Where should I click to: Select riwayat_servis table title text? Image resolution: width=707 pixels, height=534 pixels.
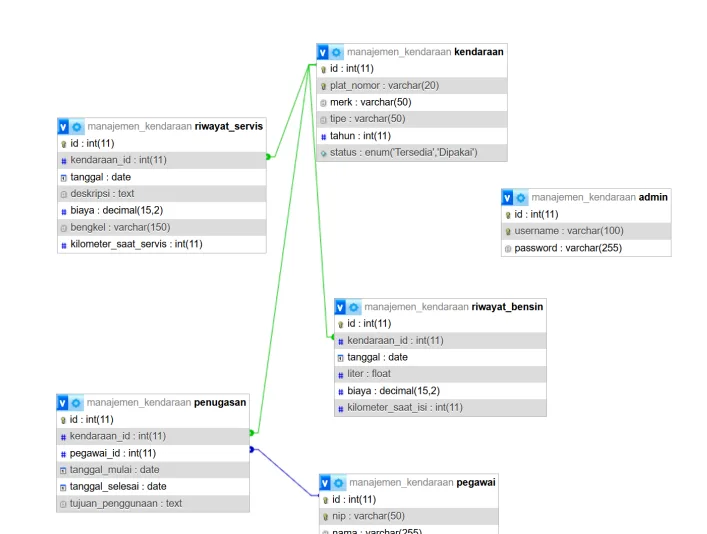229,126
